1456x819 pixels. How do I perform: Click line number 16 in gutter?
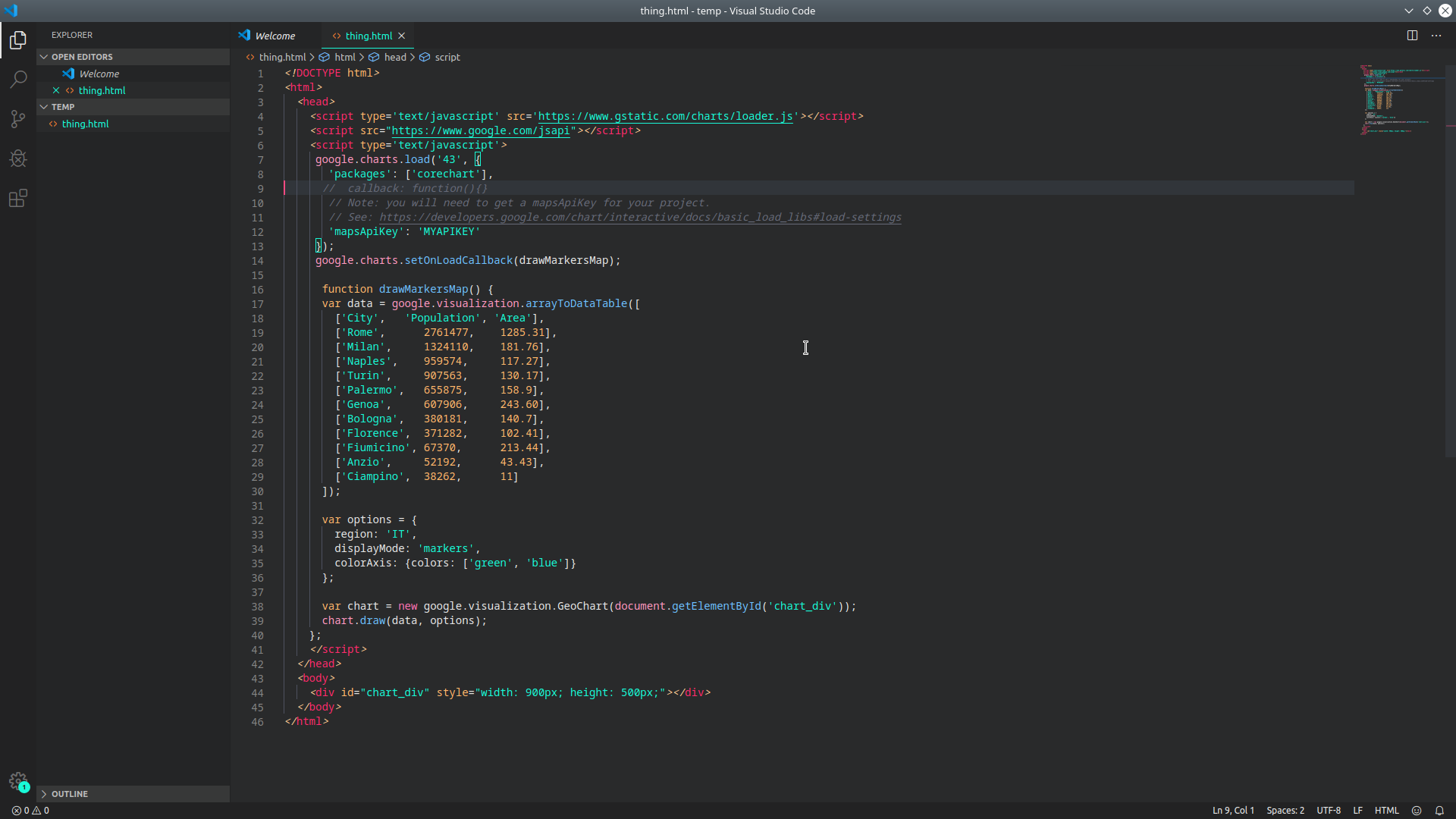click(x=258, y=290)
